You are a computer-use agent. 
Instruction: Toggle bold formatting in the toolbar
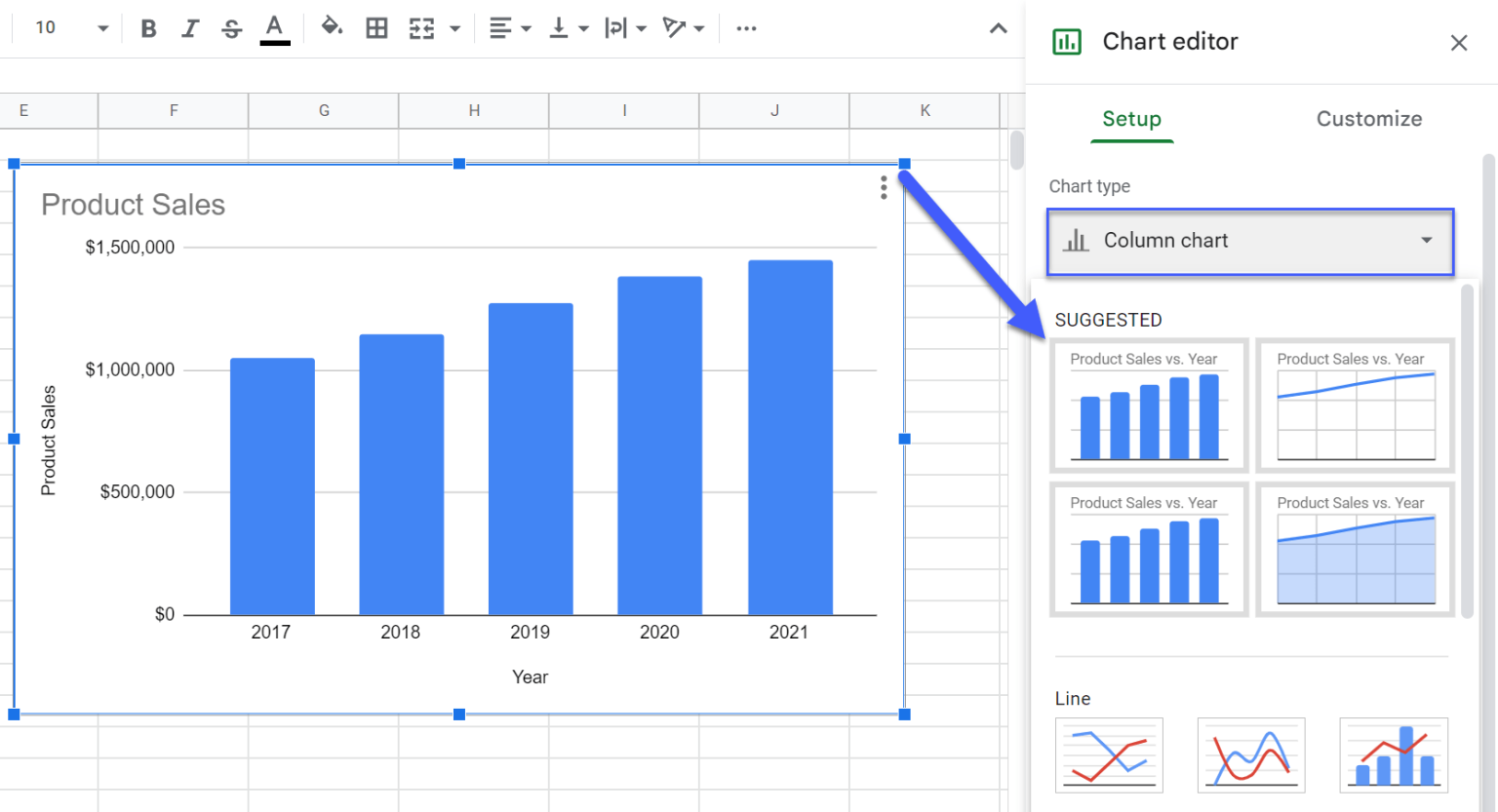(147, 27)
